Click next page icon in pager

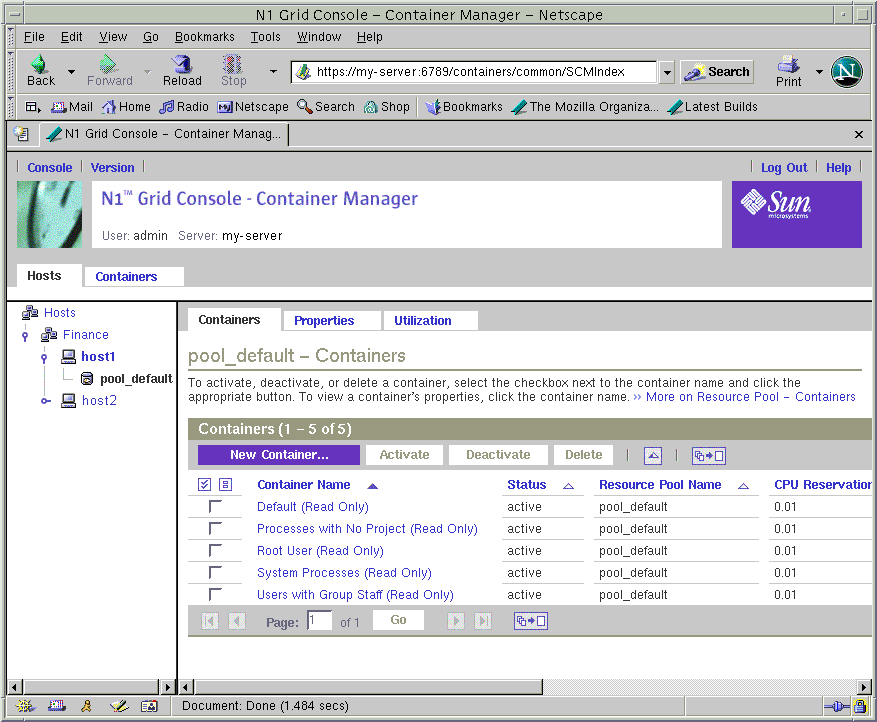coord(456,621)
